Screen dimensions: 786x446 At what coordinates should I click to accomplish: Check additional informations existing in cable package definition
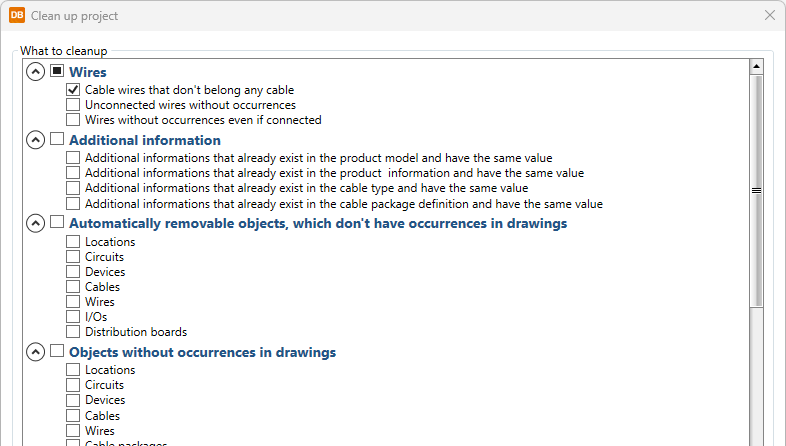[x=73, y=203]
